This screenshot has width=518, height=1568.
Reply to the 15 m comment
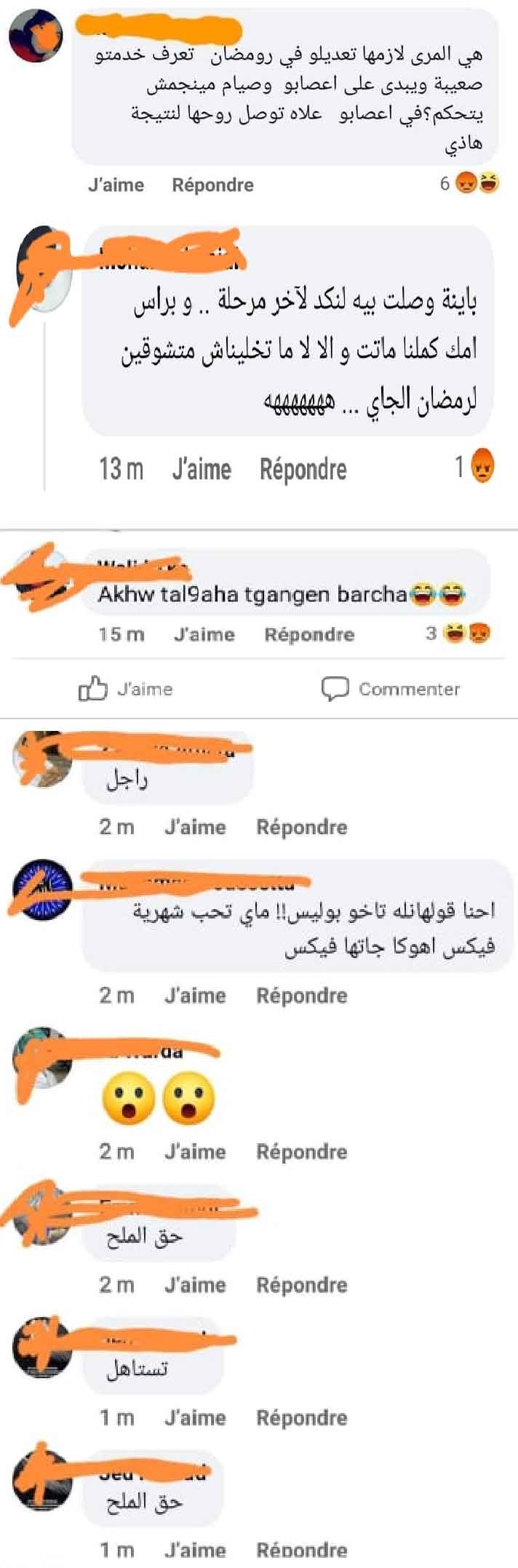tap(309, 634)
